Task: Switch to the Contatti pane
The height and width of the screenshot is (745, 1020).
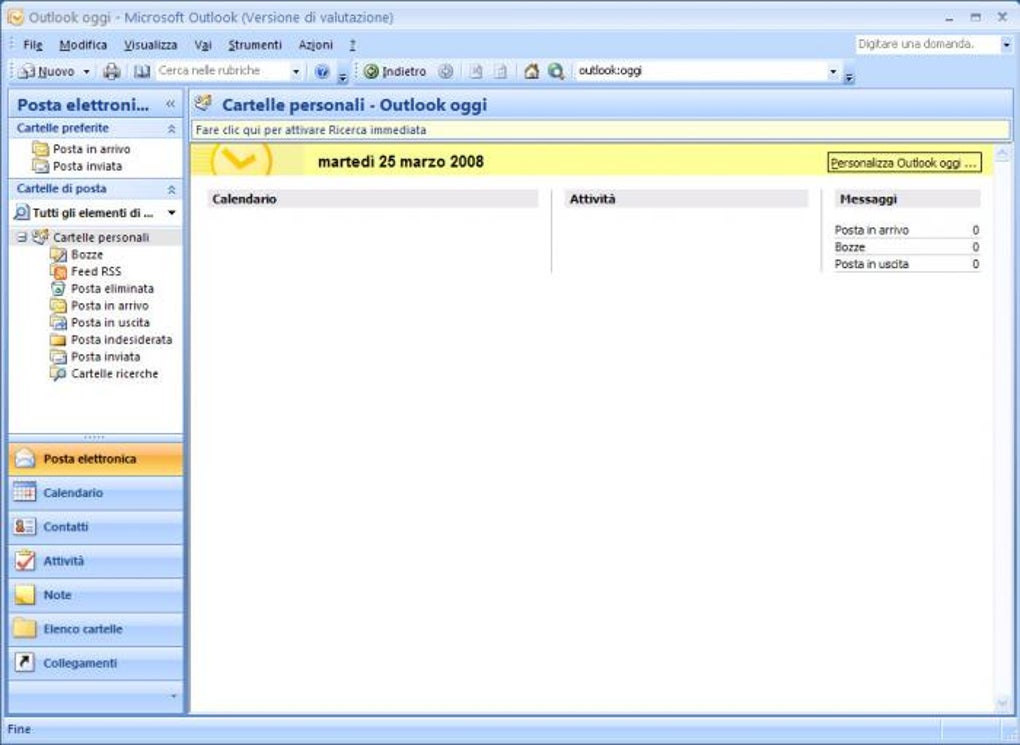Action: coord(96,527)
